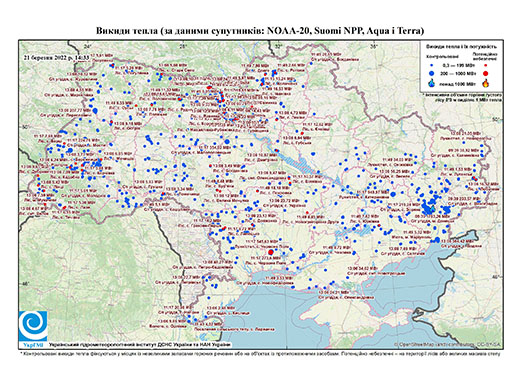This screenshot has height=368, width=520.
Task: Click the footnote text below the map
Action: (x=260, y=353)
